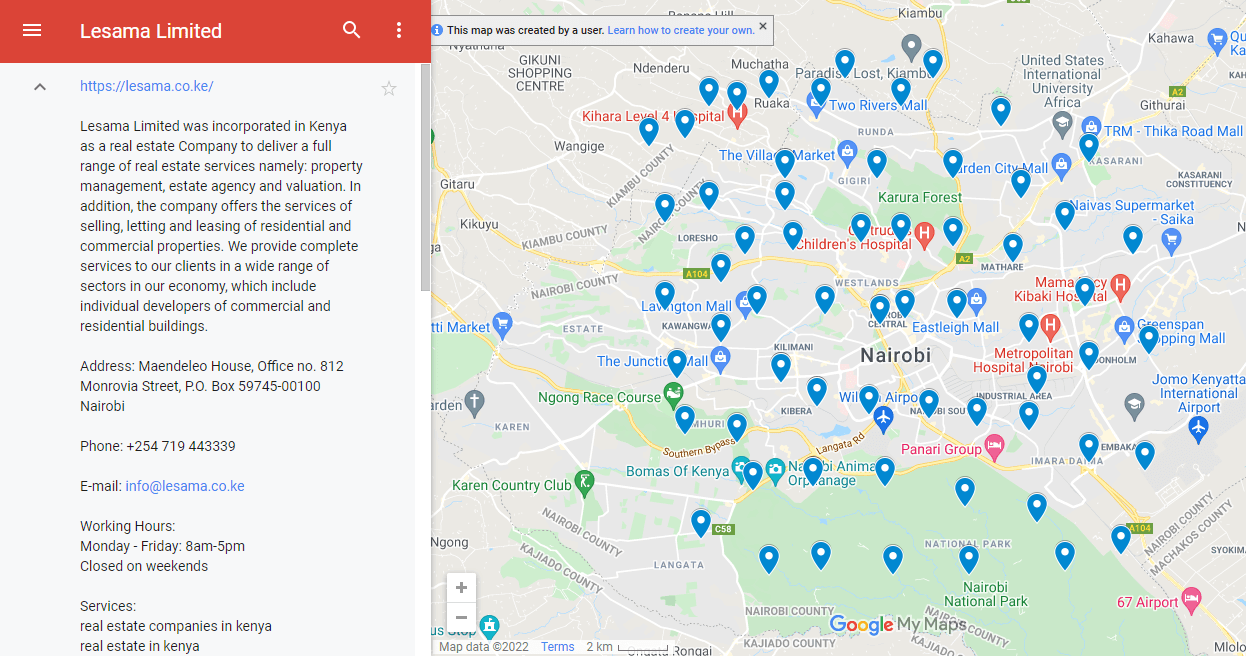Select the Lavington Mall shopping icon
The height and width of the screenshot is (656, 1246).
[x=744, y=303]
